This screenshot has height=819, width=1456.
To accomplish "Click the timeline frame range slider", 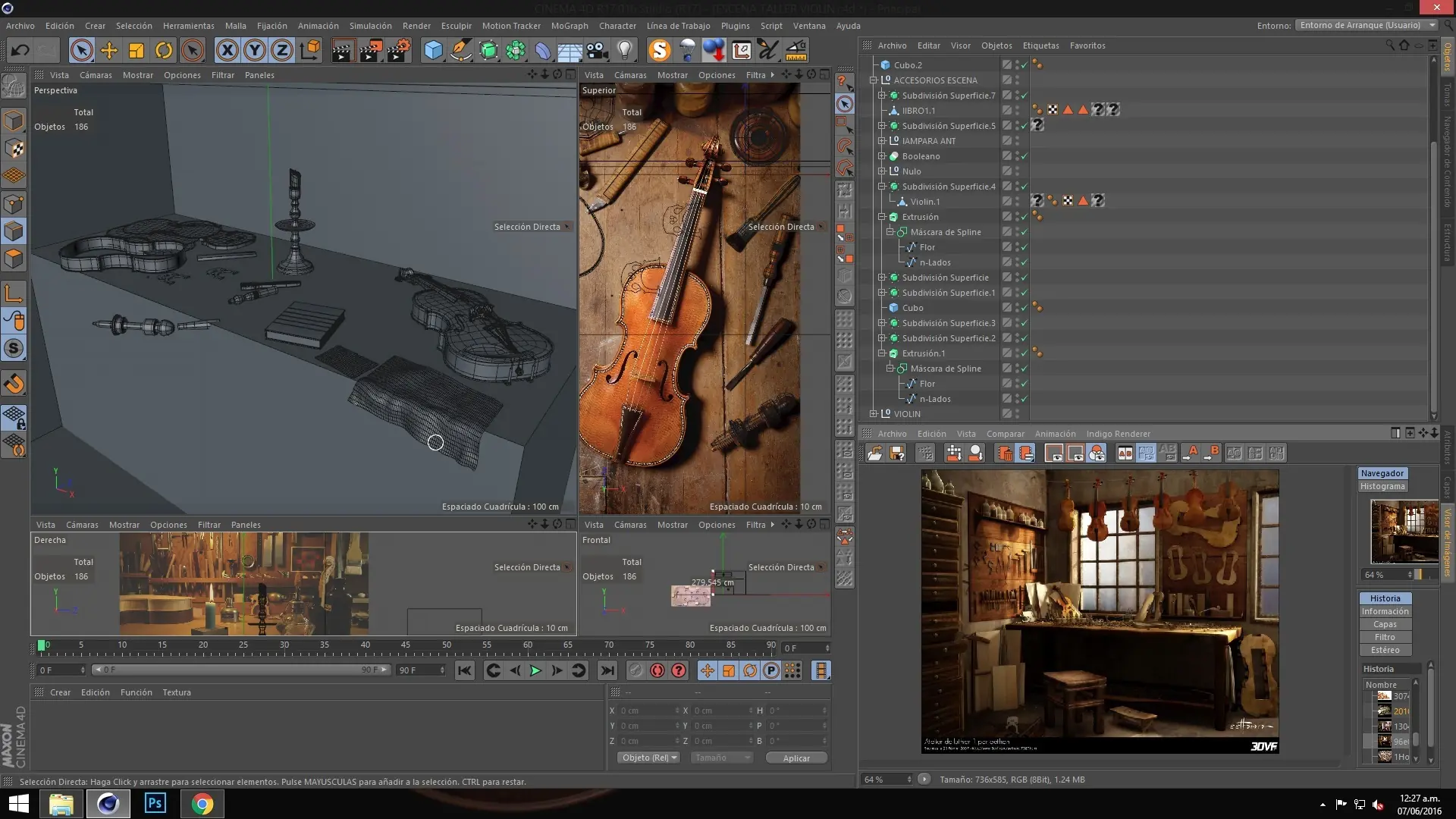I will click(240, 670).
